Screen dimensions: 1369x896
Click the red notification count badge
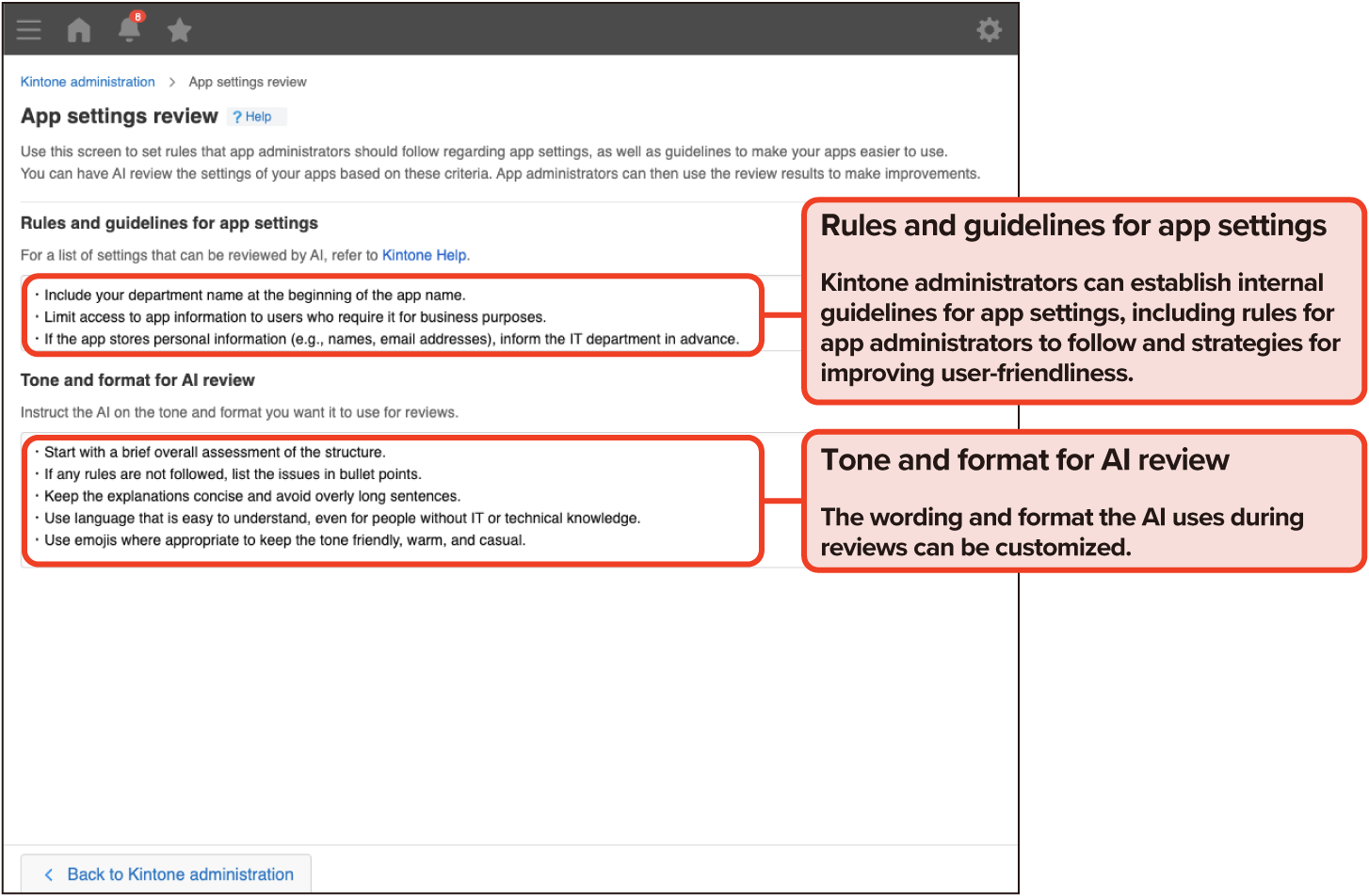pos(138,17)
